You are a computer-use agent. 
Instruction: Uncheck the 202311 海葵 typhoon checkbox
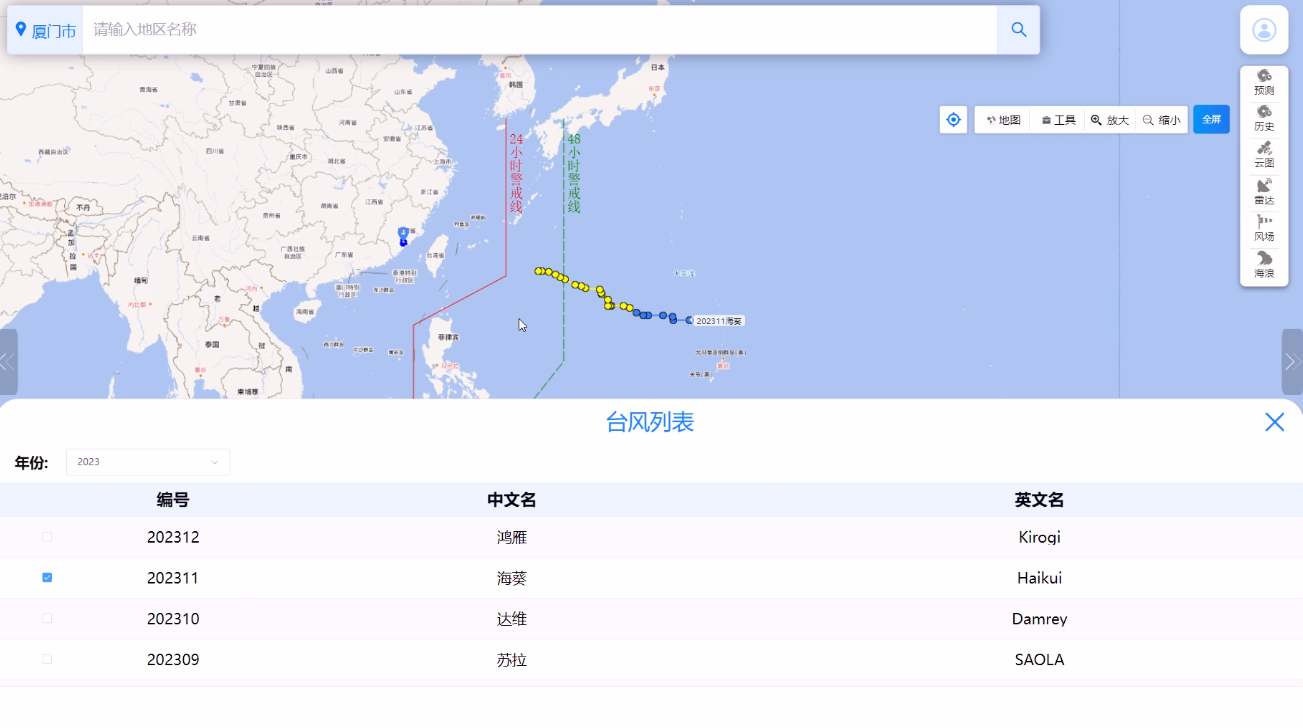(x=47, y=578)
